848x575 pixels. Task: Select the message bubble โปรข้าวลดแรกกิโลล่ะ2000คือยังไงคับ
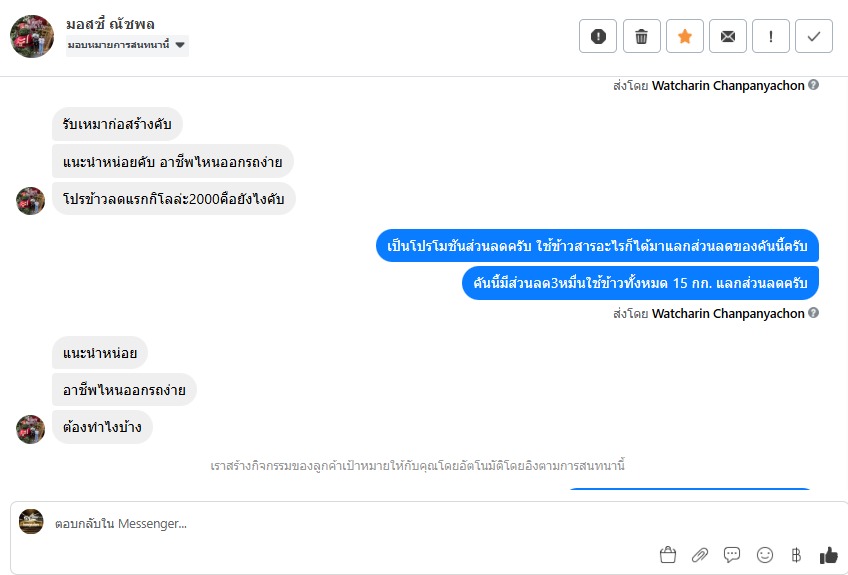(x=174, y=199)
